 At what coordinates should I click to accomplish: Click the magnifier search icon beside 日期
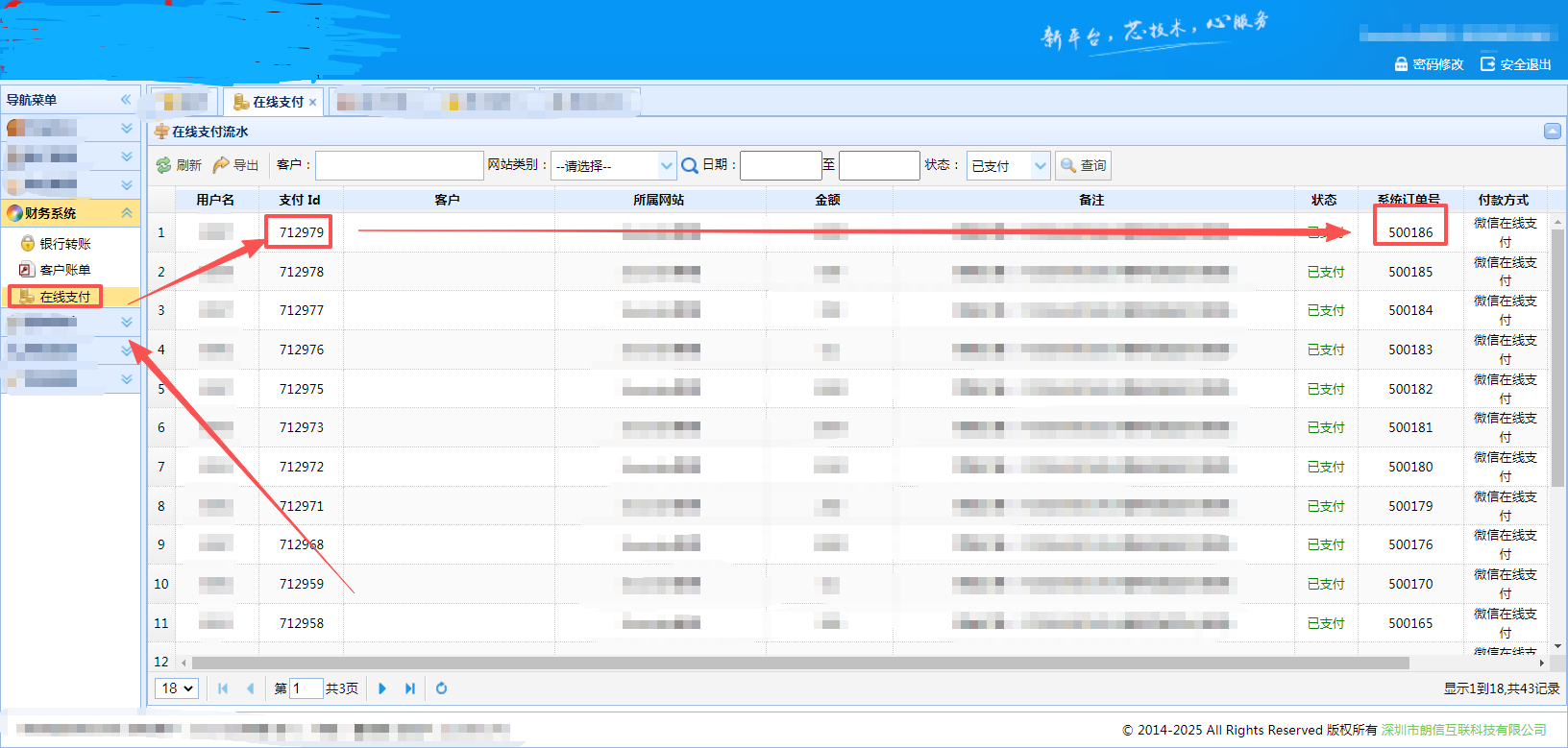point(689,165)
